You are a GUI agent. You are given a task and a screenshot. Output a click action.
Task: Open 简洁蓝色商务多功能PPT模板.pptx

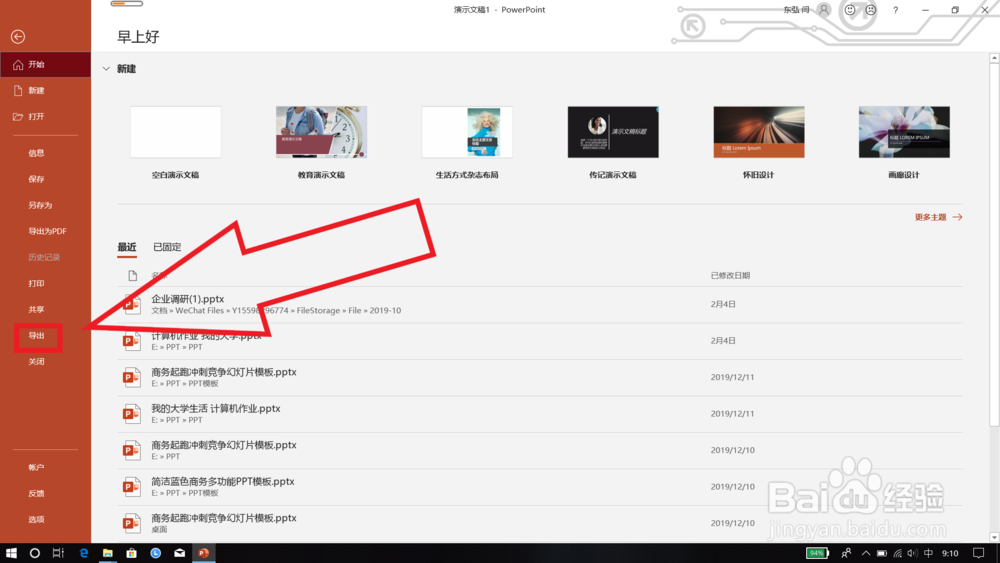click(540, 487)
